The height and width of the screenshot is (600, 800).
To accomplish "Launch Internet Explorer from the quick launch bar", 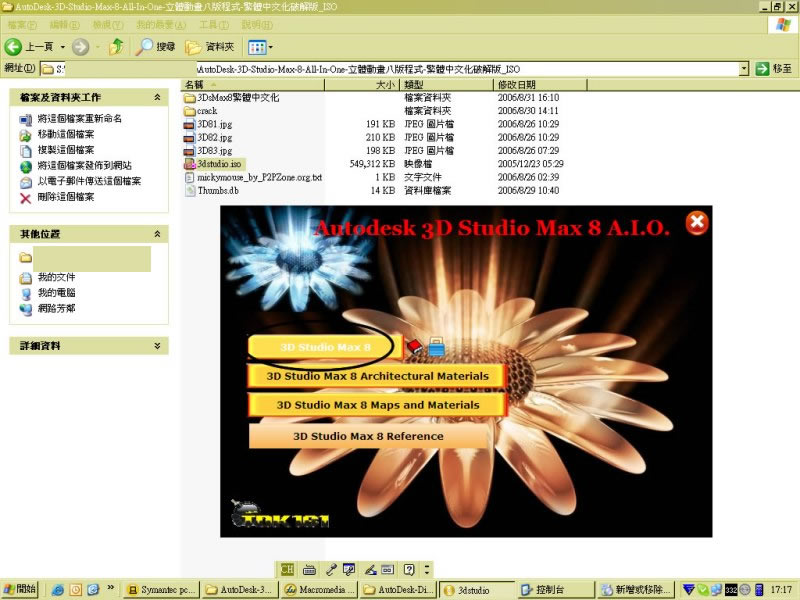I will tap(58, 590).
